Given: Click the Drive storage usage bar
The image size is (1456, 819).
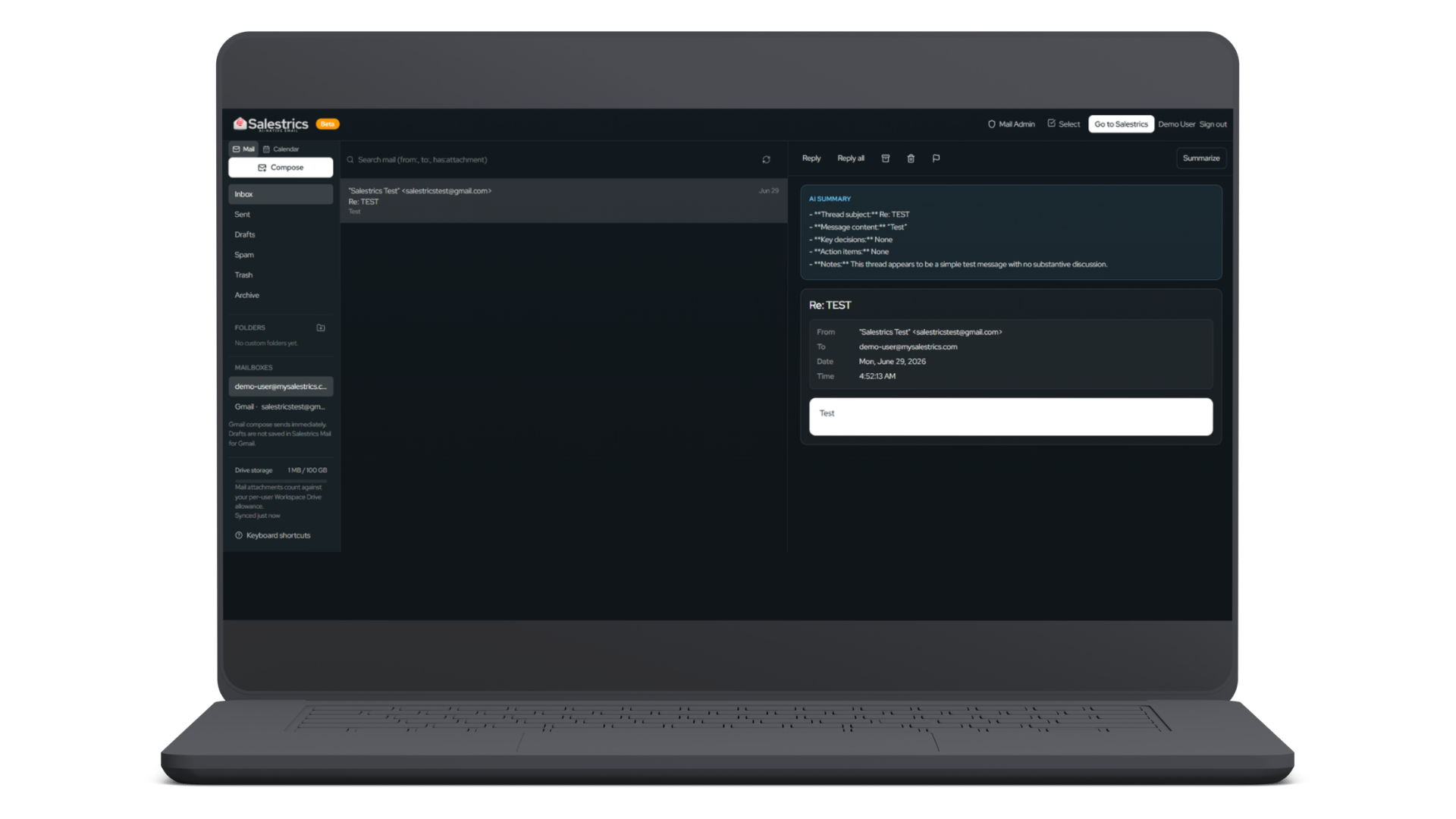Looking at the screenshot, I should (x=281, y=479).
